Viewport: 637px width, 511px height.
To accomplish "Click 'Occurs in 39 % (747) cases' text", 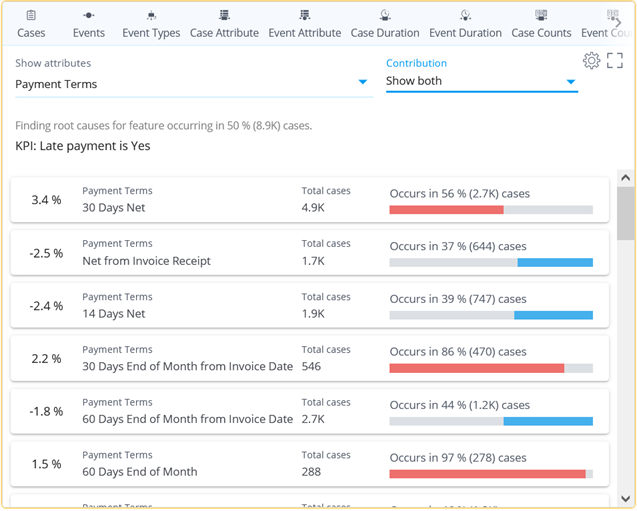I will (458, 299).
